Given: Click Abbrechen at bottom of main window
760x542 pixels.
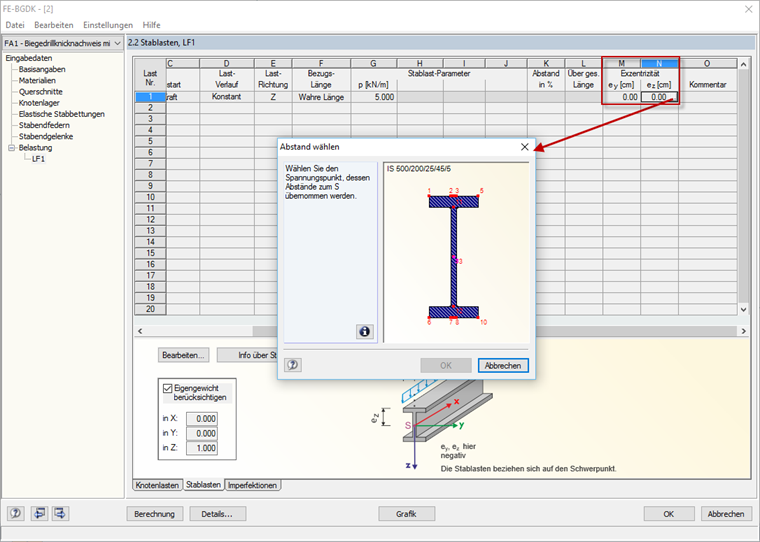Looking at the screenshot, I should (726, 514).
